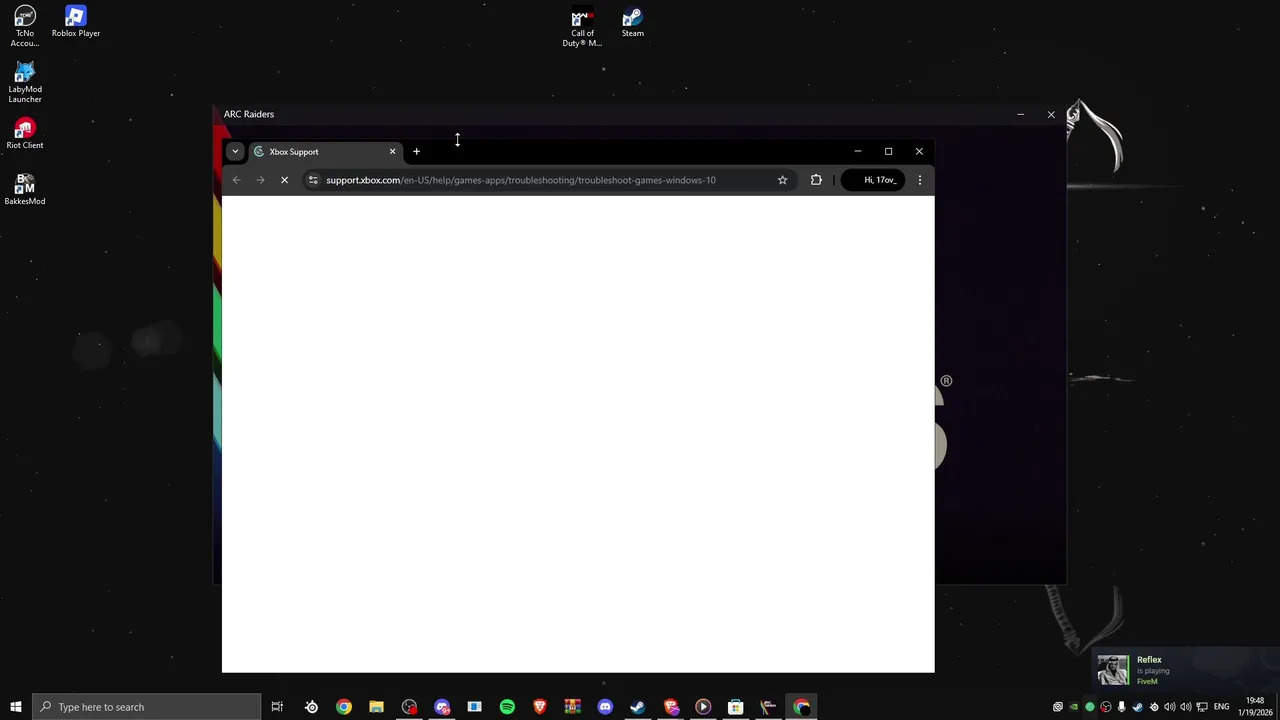Stop loading the Xbox Support page
Image resolution: width=1280 pixels, height=720 pixels.
click(284, 180)
